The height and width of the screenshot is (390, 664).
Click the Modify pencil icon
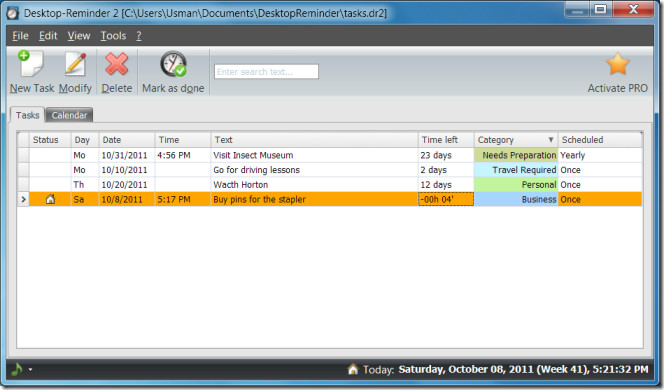click(75, 64)
